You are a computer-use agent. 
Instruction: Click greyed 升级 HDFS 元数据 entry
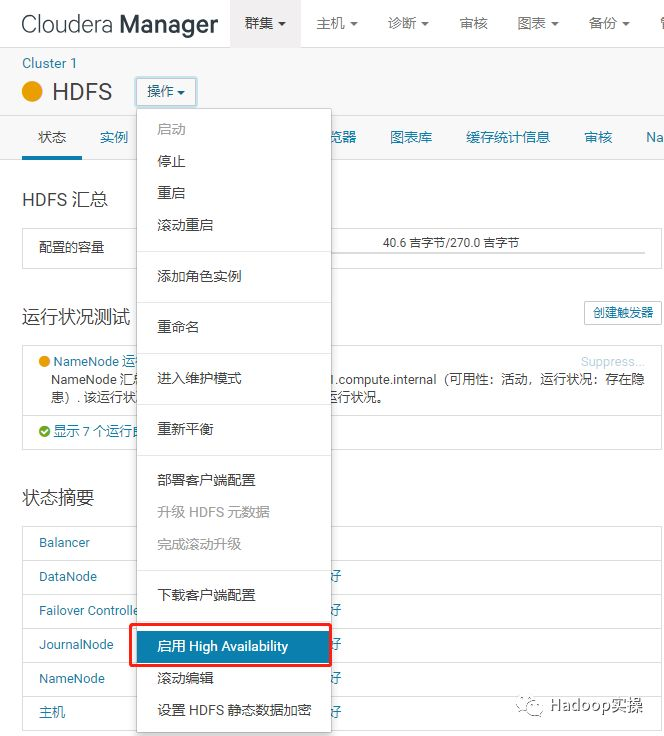(x=234, y=512)
